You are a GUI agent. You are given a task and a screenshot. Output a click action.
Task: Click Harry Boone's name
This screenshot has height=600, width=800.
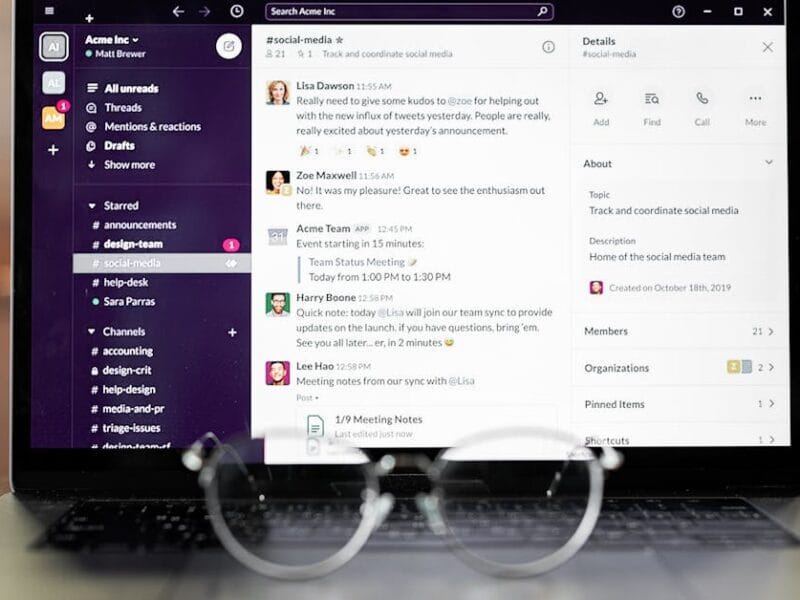pos(326,297)
